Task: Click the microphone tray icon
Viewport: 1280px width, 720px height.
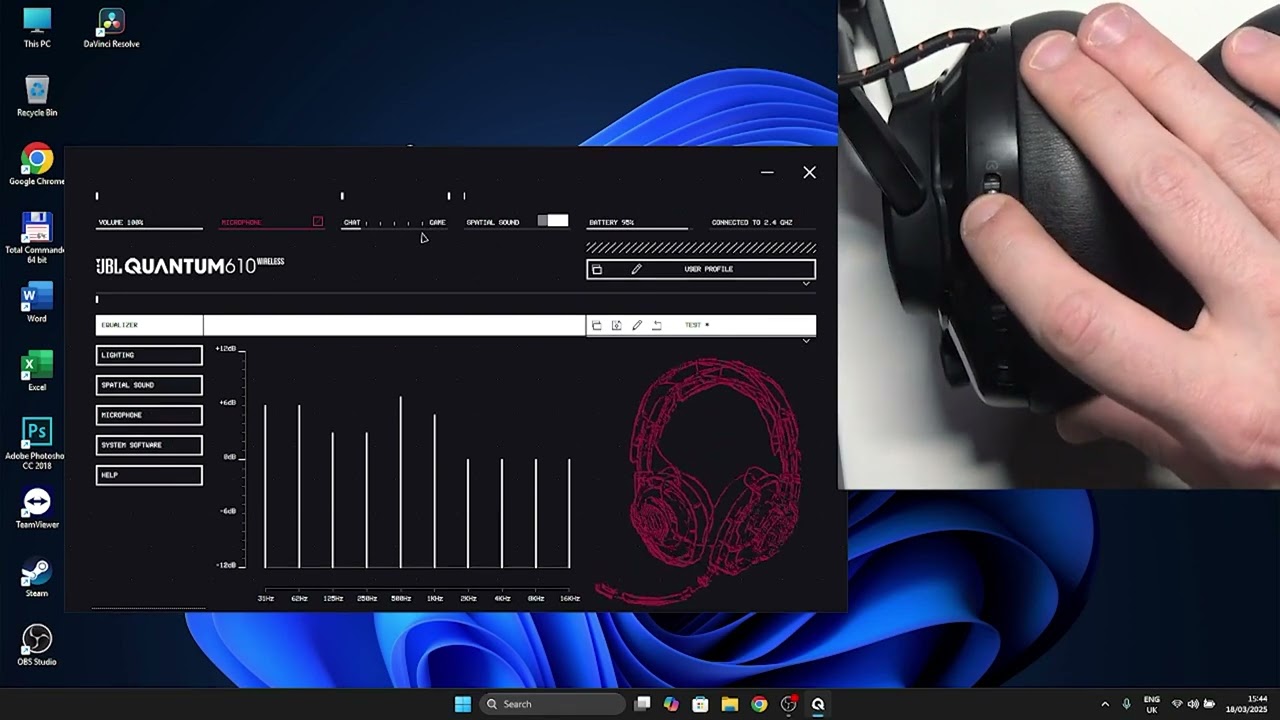Action: (x=1127, y=704)
